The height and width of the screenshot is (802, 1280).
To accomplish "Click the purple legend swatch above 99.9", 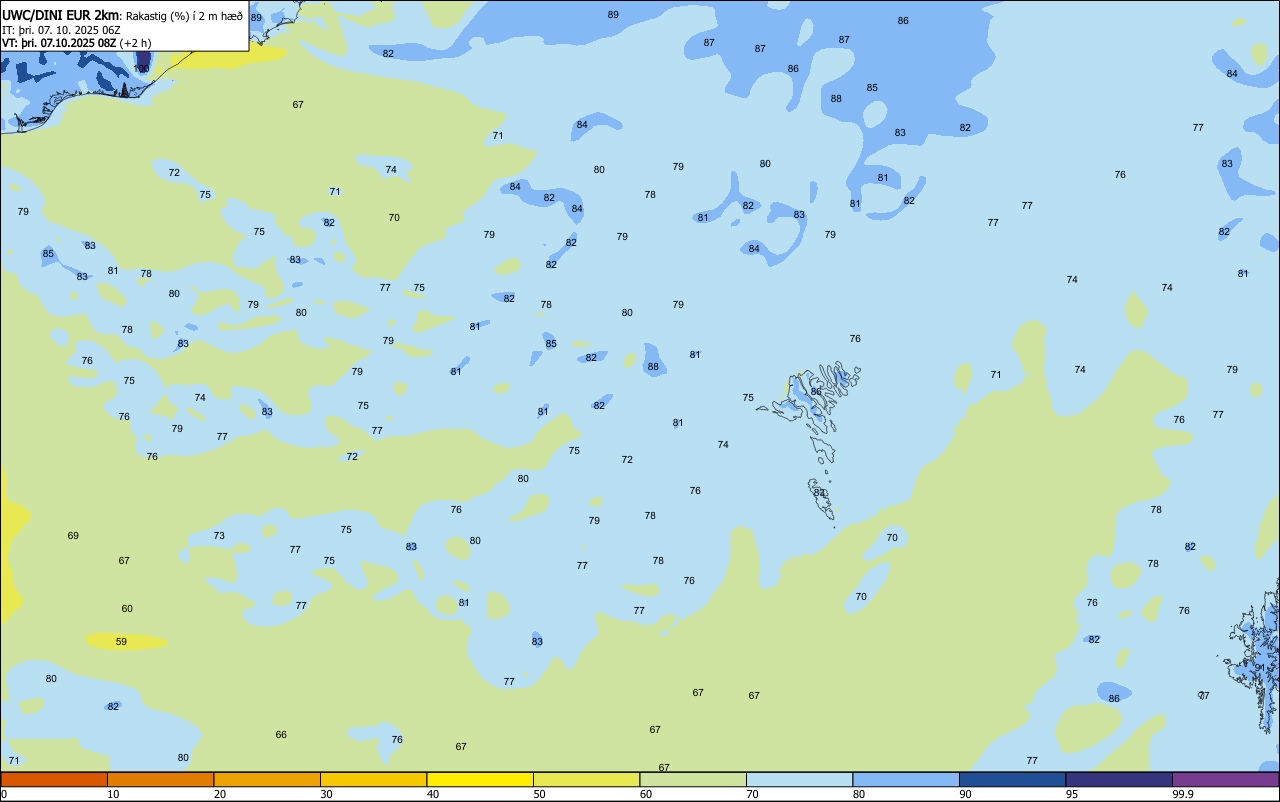I will pyautogui.click(x=1225, y=779).
